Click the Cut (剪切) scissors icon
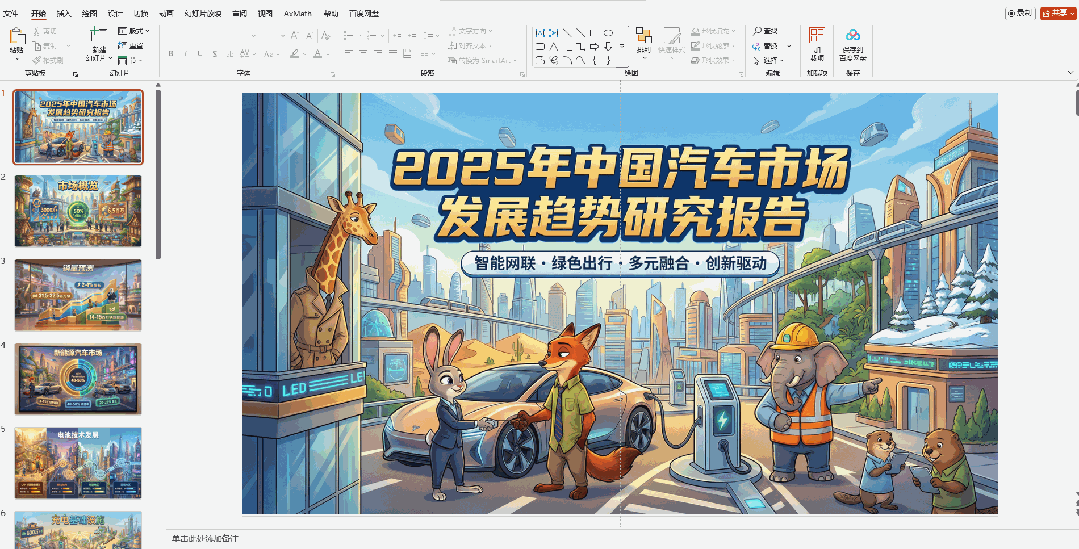 36,31
